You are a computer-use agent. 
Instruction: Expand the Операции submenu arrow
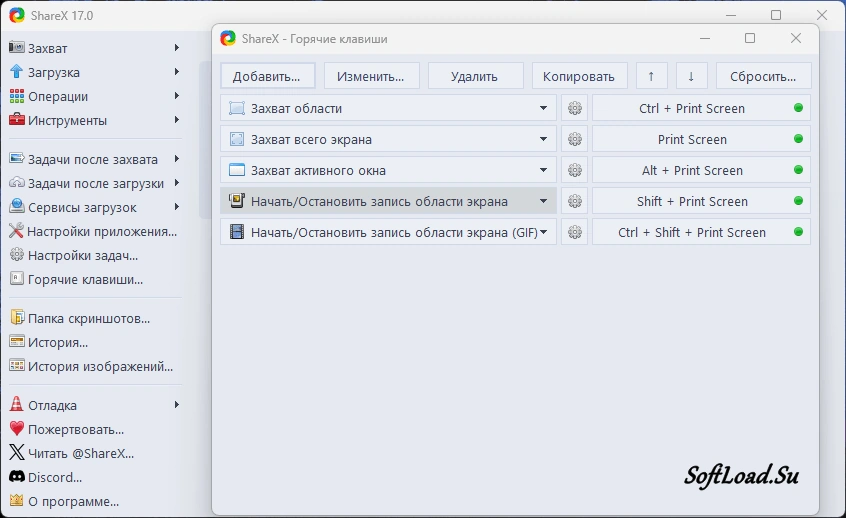pyautogui.click(x=176, y=96)
